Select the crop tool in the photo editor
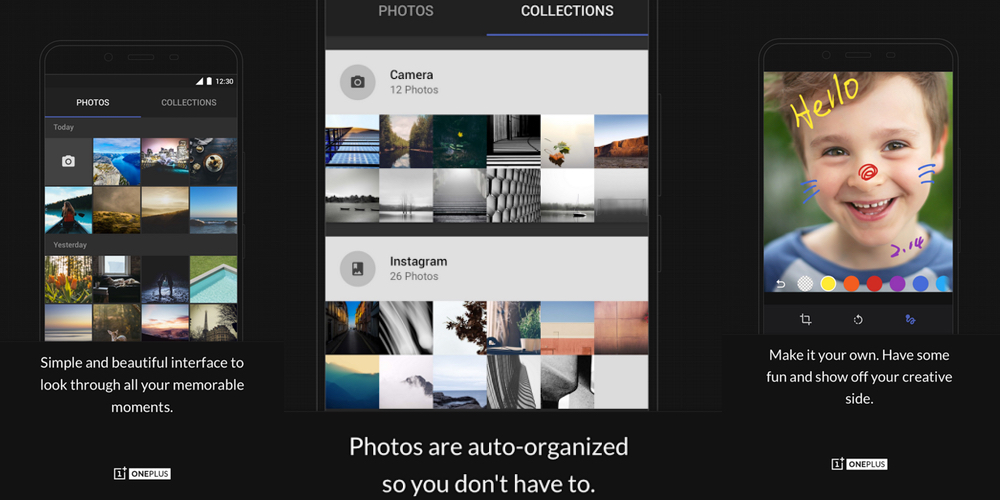This screenshot has width=1000, height=500. (x=805, y=319)
